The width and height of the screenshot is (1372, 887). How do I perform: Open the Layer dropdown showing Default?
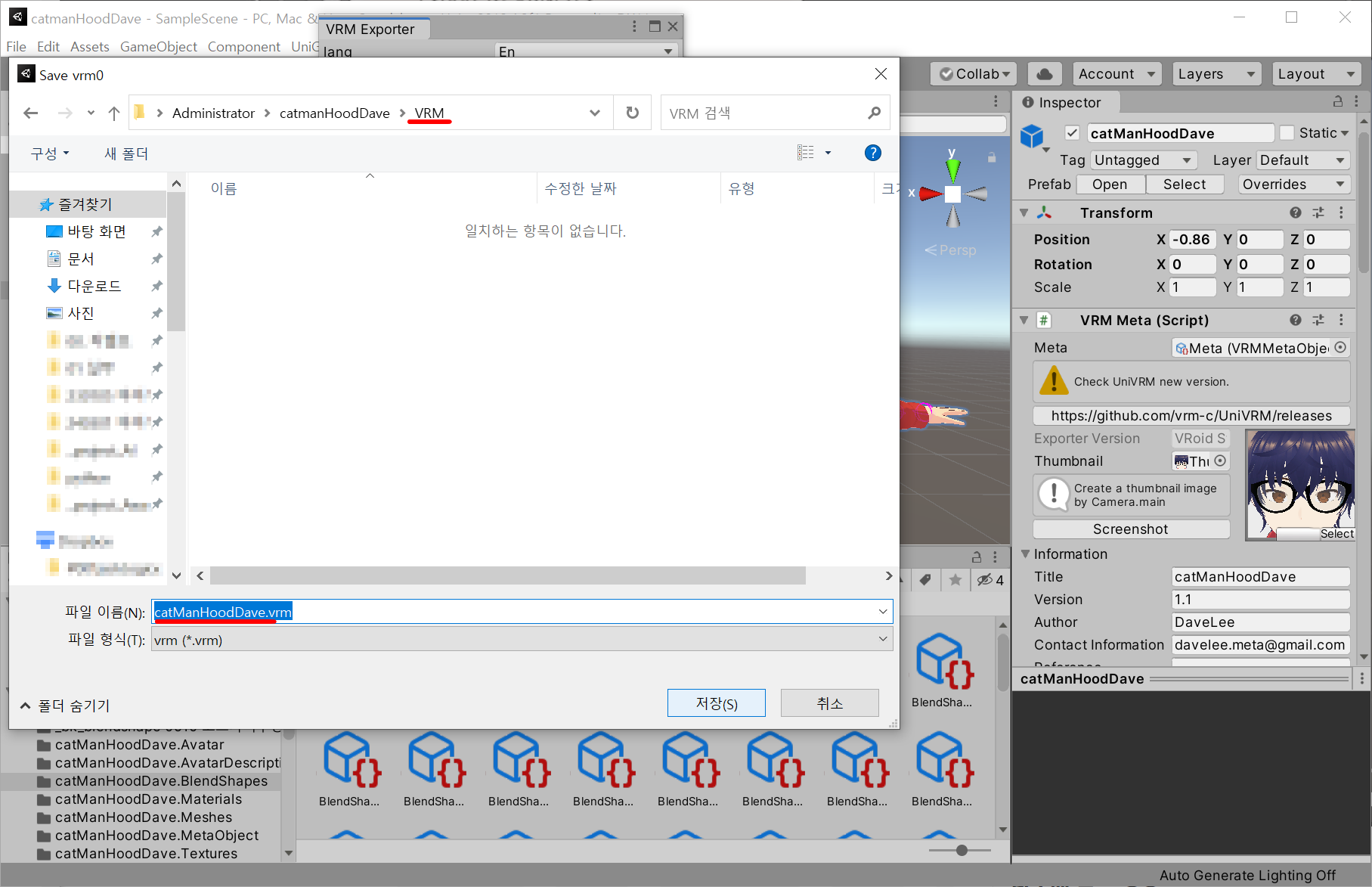coord(1303,160)
